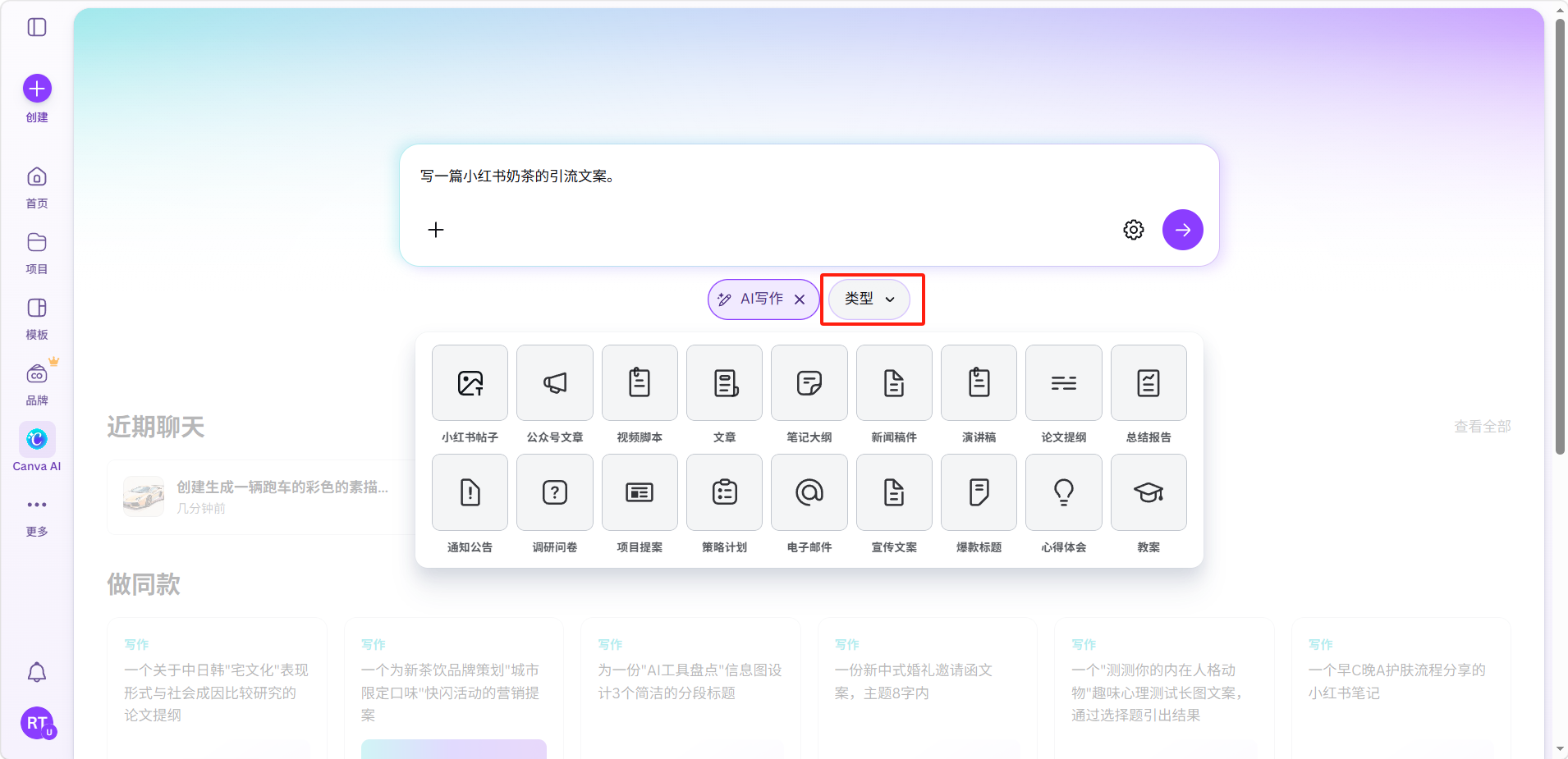Screen dimensions: 1568x759
Task: Open the prompt settings gear
Action: click(x=1133, y=230)
